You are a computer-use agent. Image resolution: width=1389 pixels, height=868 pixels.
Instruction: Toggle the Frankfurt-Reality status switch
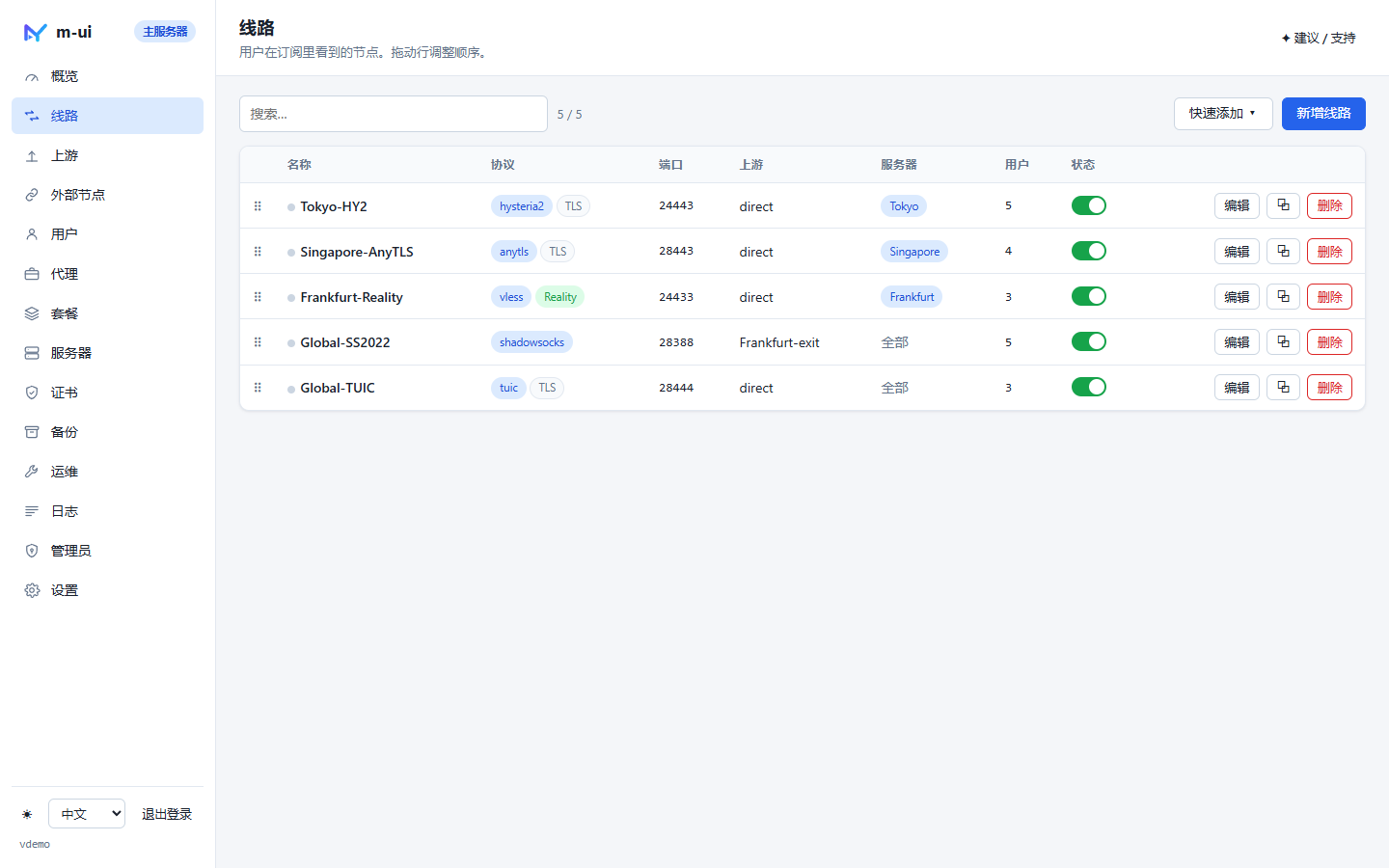coord(1089,296)
